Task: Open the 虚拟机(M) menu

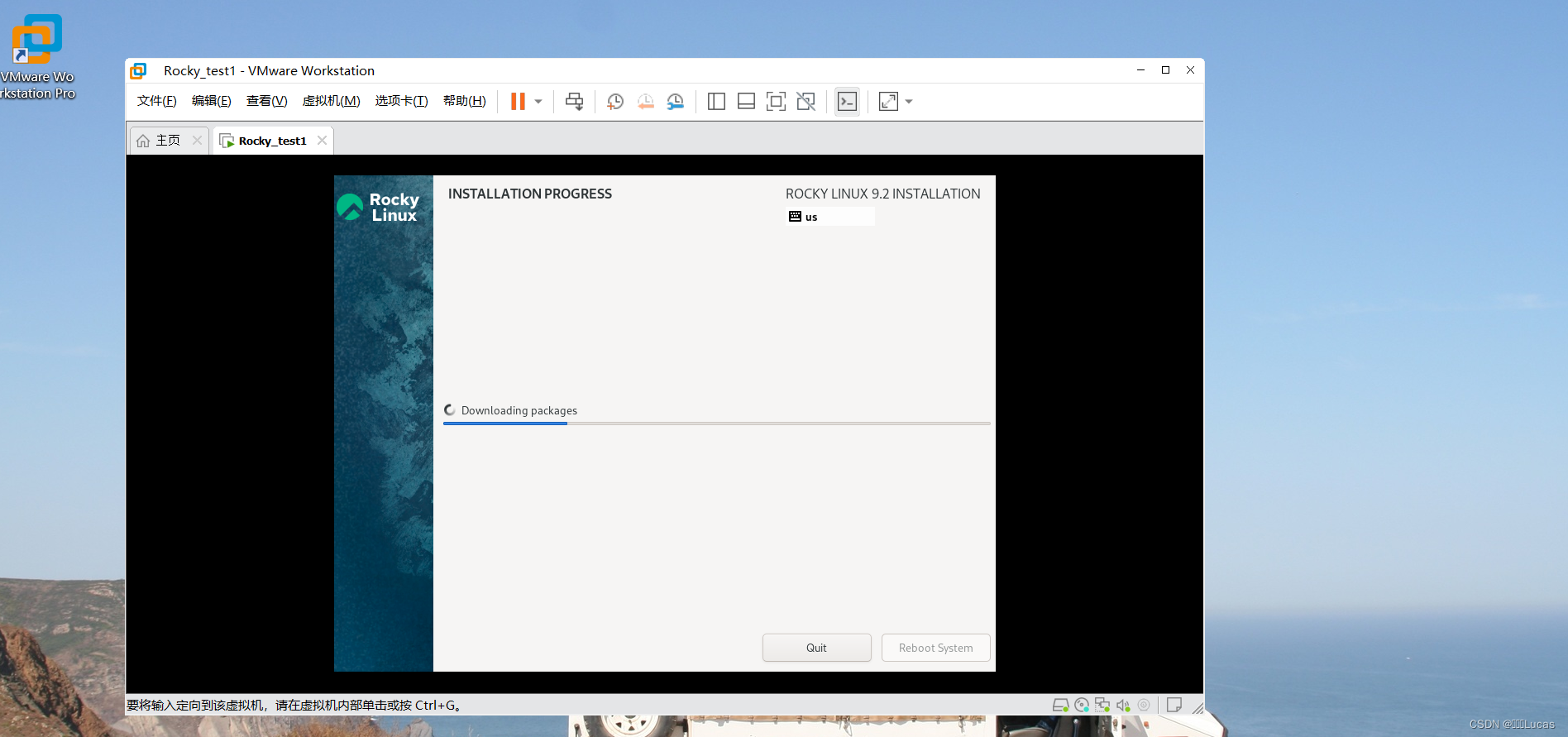Action: click(x=332, y=101)
